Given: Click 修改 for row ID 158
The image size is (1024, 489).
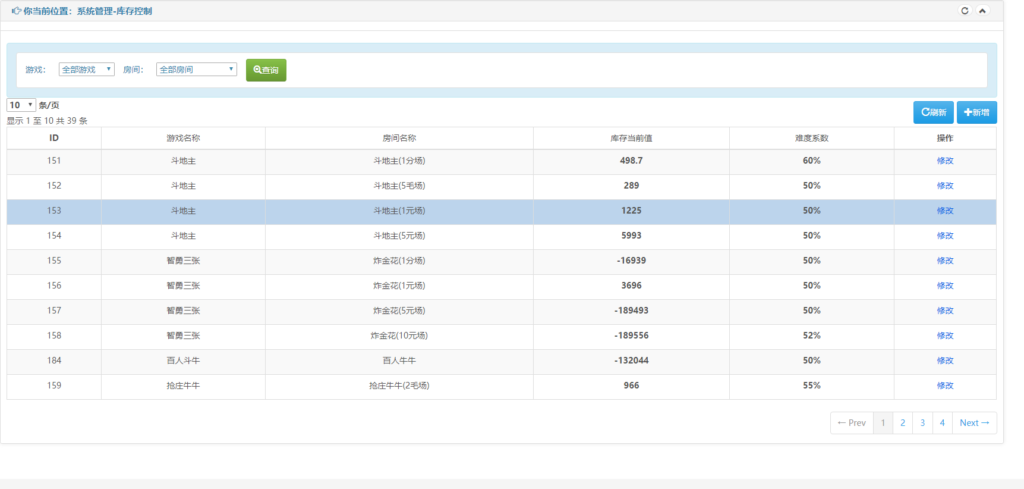Looking at the screenshot, I should 945,336.
